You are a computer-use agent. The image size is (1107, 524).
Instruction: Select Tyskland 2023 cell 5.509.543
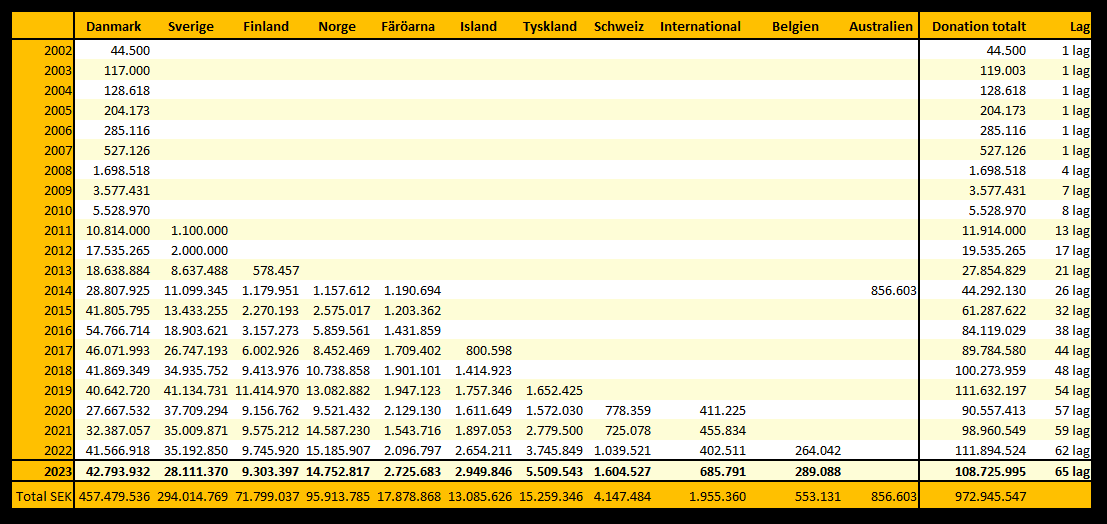(x=553, y=470)
